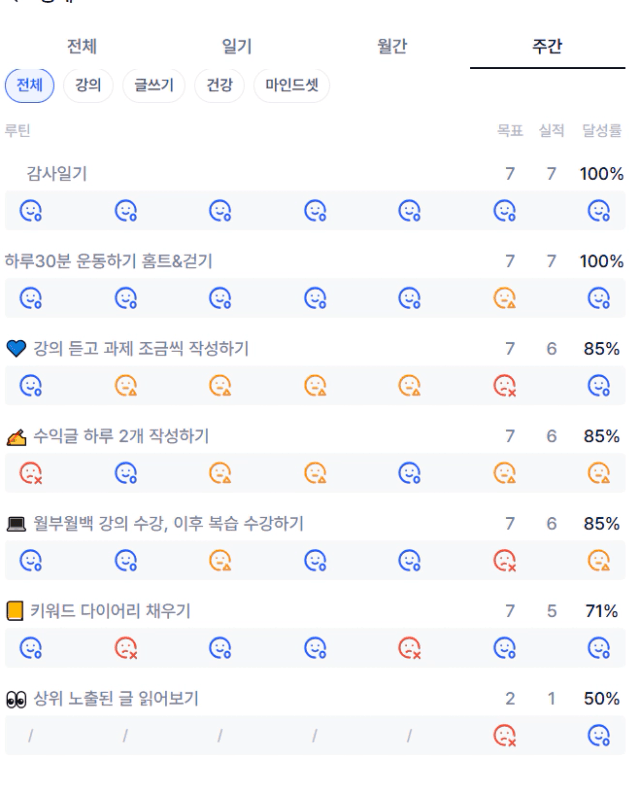Click the blue heart icon beside 강의 듣고 과제
The width and height of the screenshot is (640, 792).
[x=17, y=349]
